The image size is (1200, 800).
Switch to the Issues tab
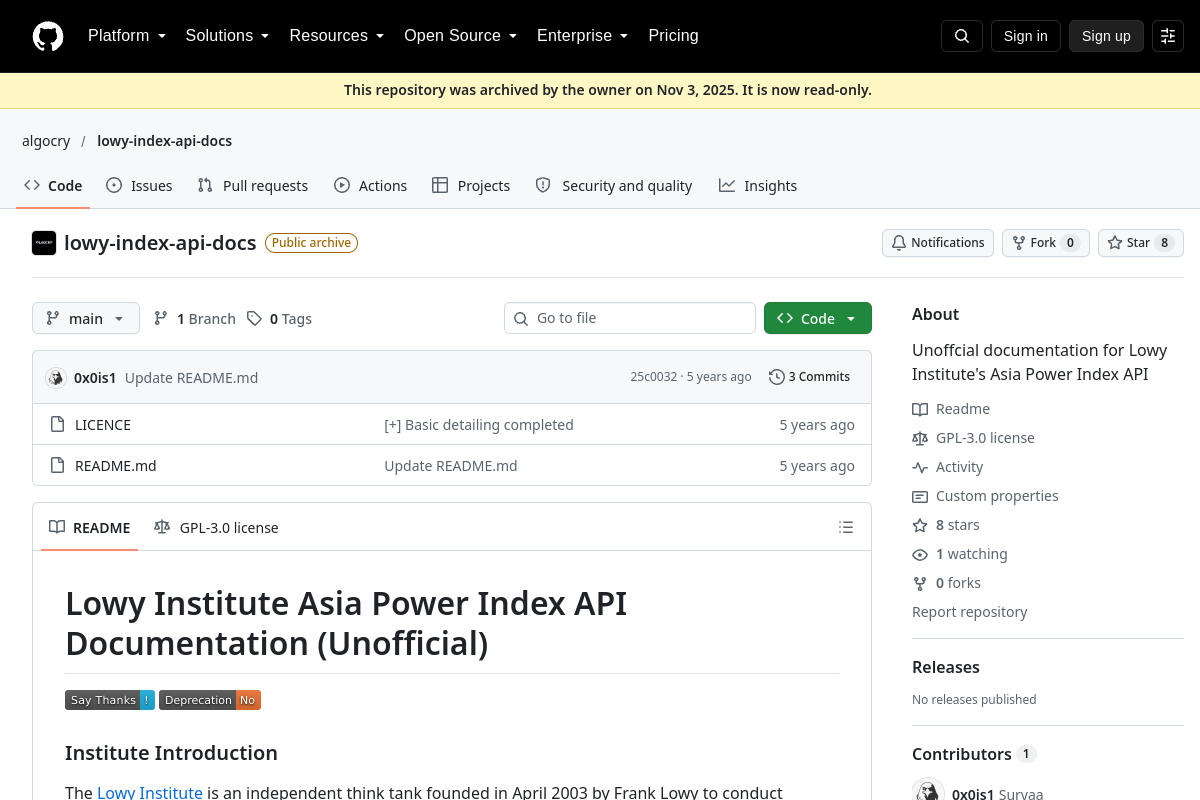[139, 186]
